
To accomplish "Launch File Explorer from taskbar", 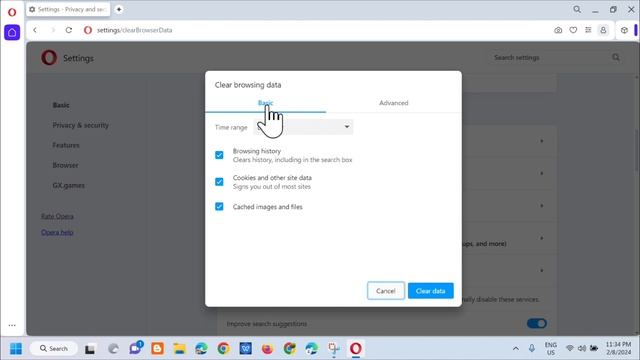I will 179,349.
